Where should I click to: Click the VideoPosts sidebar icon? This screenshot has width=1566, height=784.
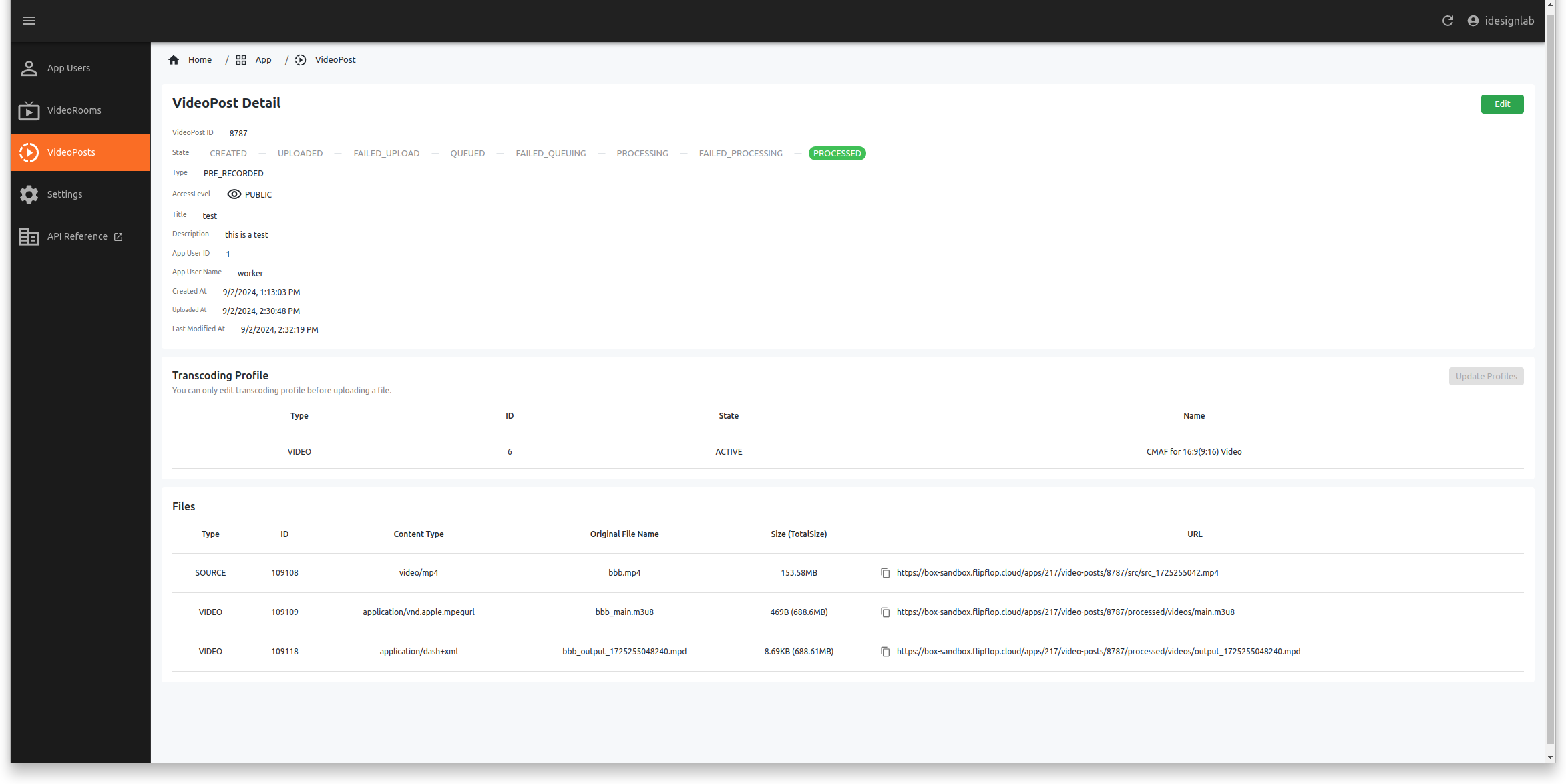(28, 152)
